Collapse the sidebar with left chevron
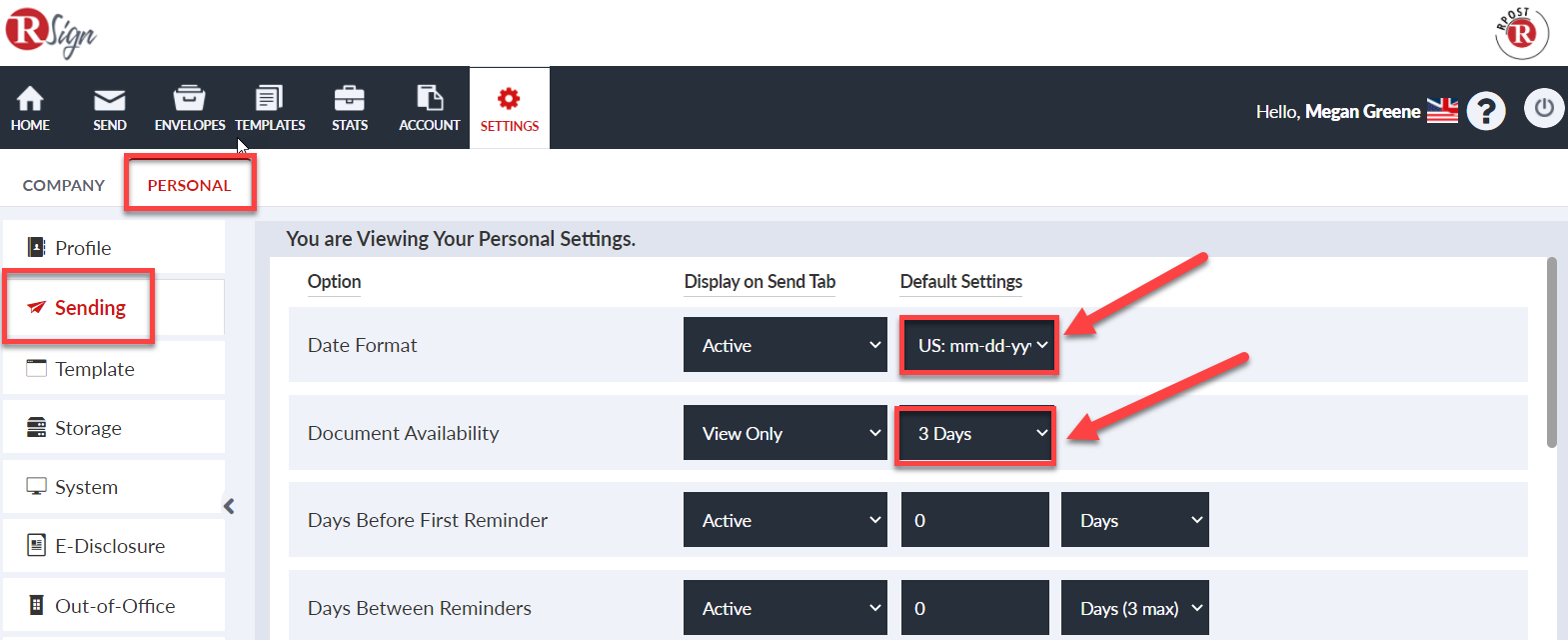The image size is (1568, 640). [229, 506]
